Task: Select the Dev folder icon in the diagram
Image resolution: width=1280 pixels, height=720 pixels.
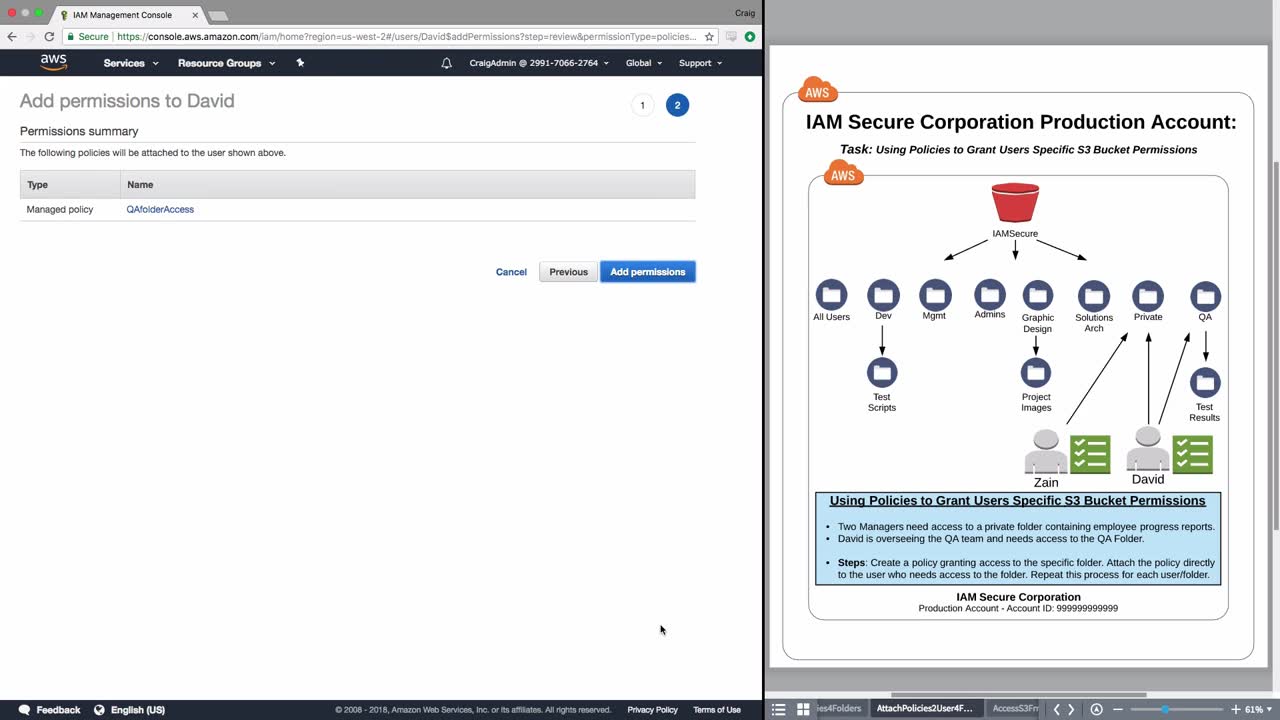Action: [x=883, y=295]
